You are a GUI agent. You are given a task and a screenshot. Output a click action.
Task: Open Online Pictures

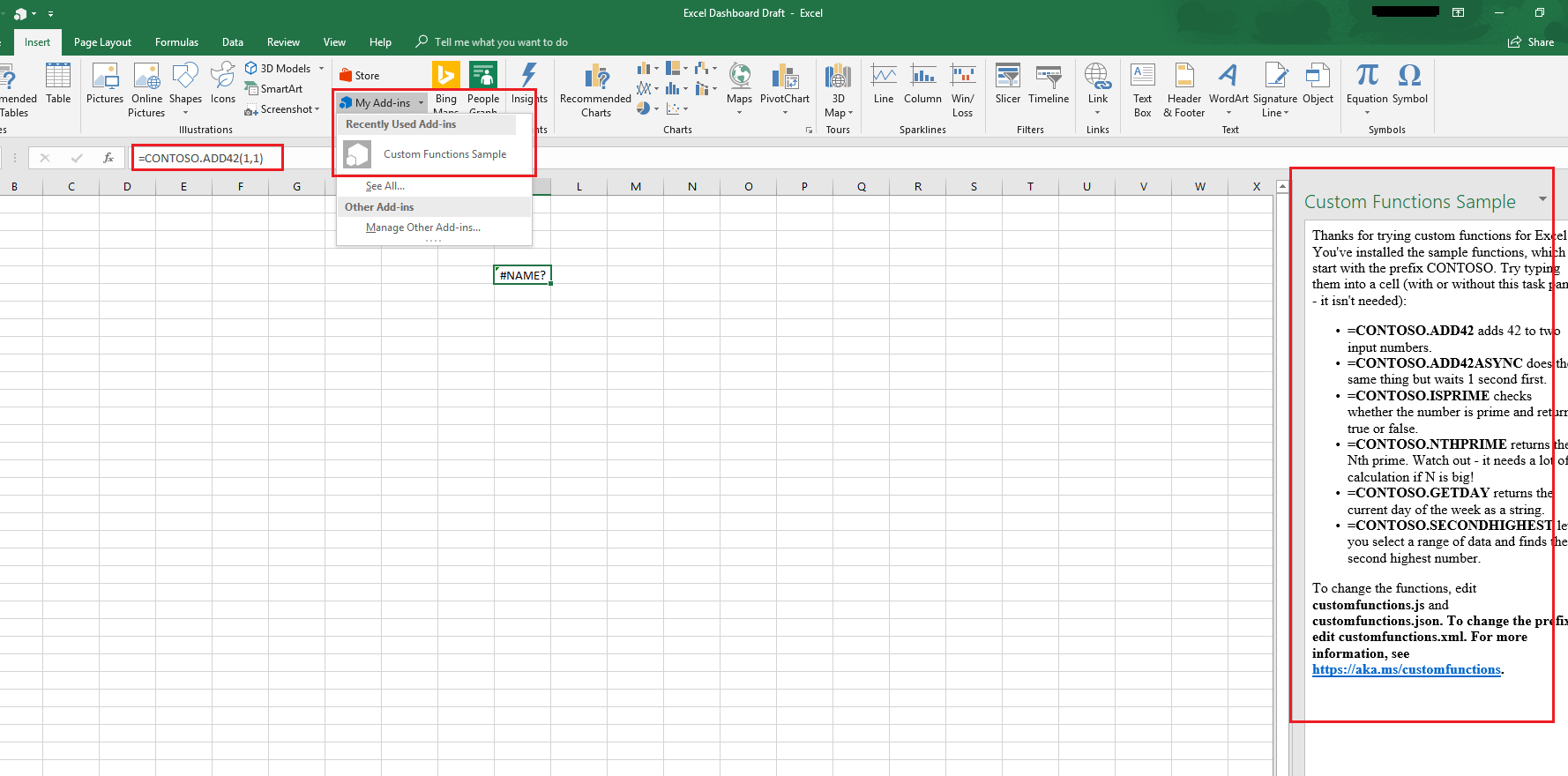146,90
